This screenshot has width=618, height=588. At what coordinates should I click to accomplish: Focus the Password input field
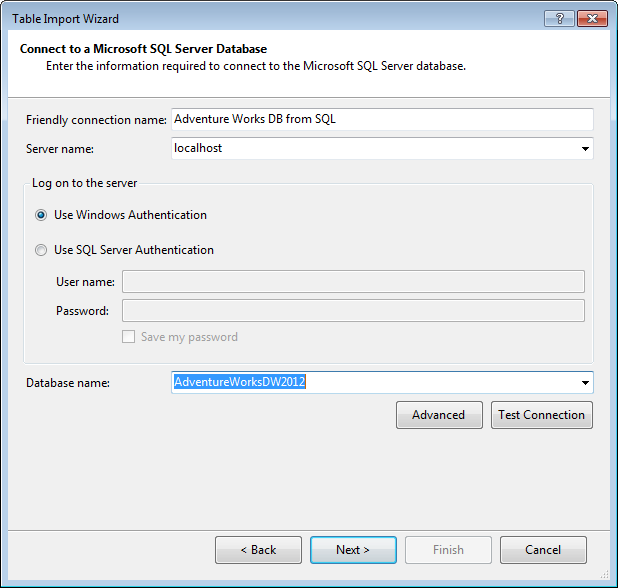353,311
